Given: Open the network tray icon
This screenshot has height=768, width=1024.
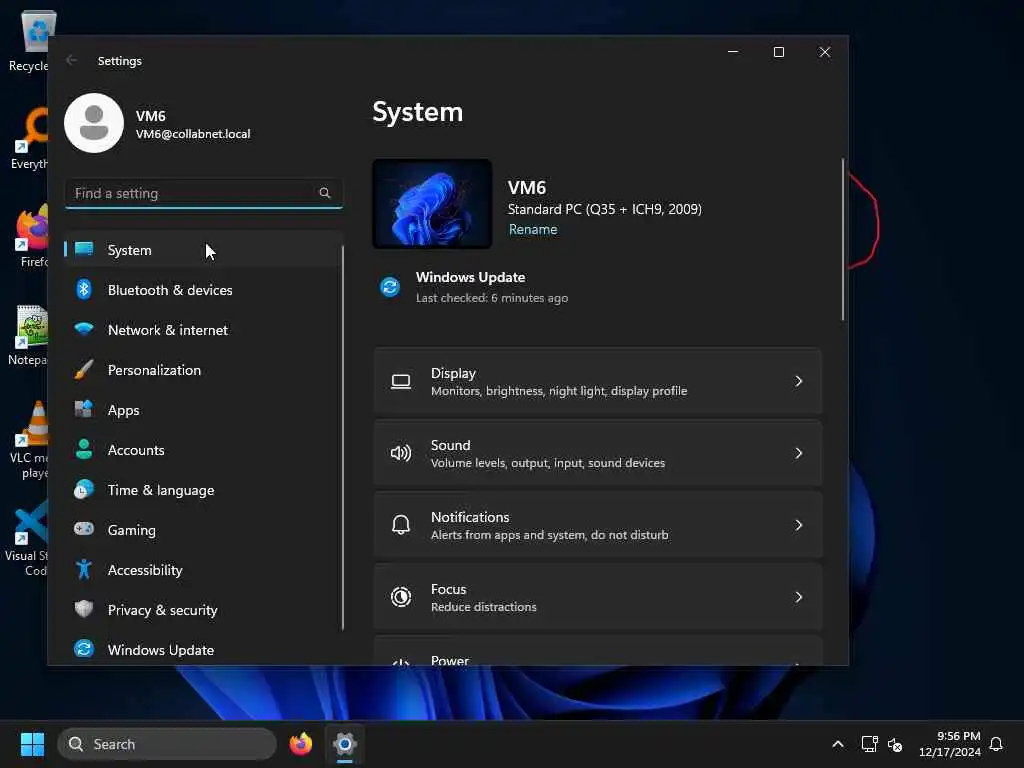Looking at the screenshot, I should tap(869, 744).
